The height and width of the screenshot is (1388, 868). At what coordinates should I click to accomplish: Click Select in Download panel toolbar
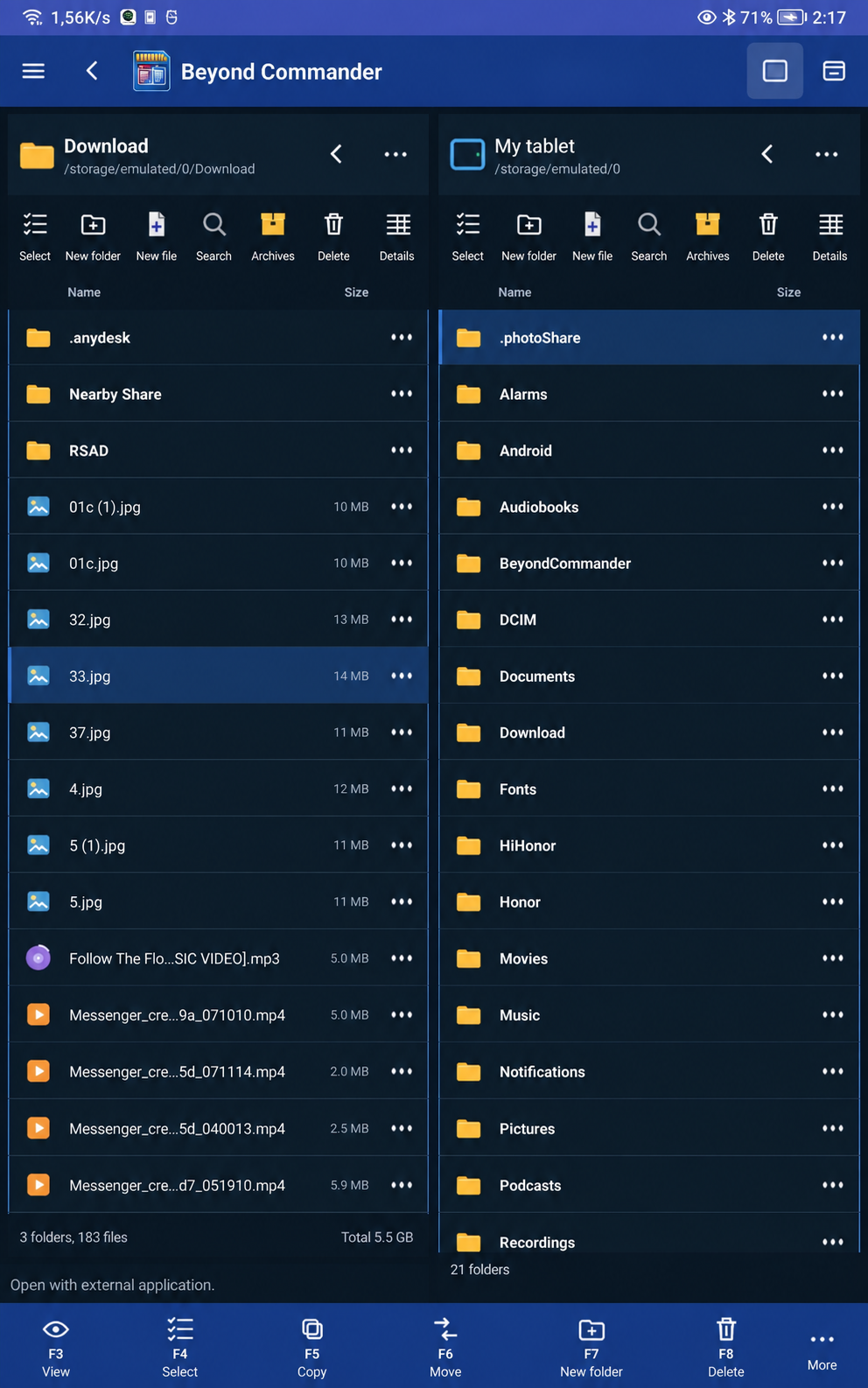pyautogui.click(x=35, y=236)
